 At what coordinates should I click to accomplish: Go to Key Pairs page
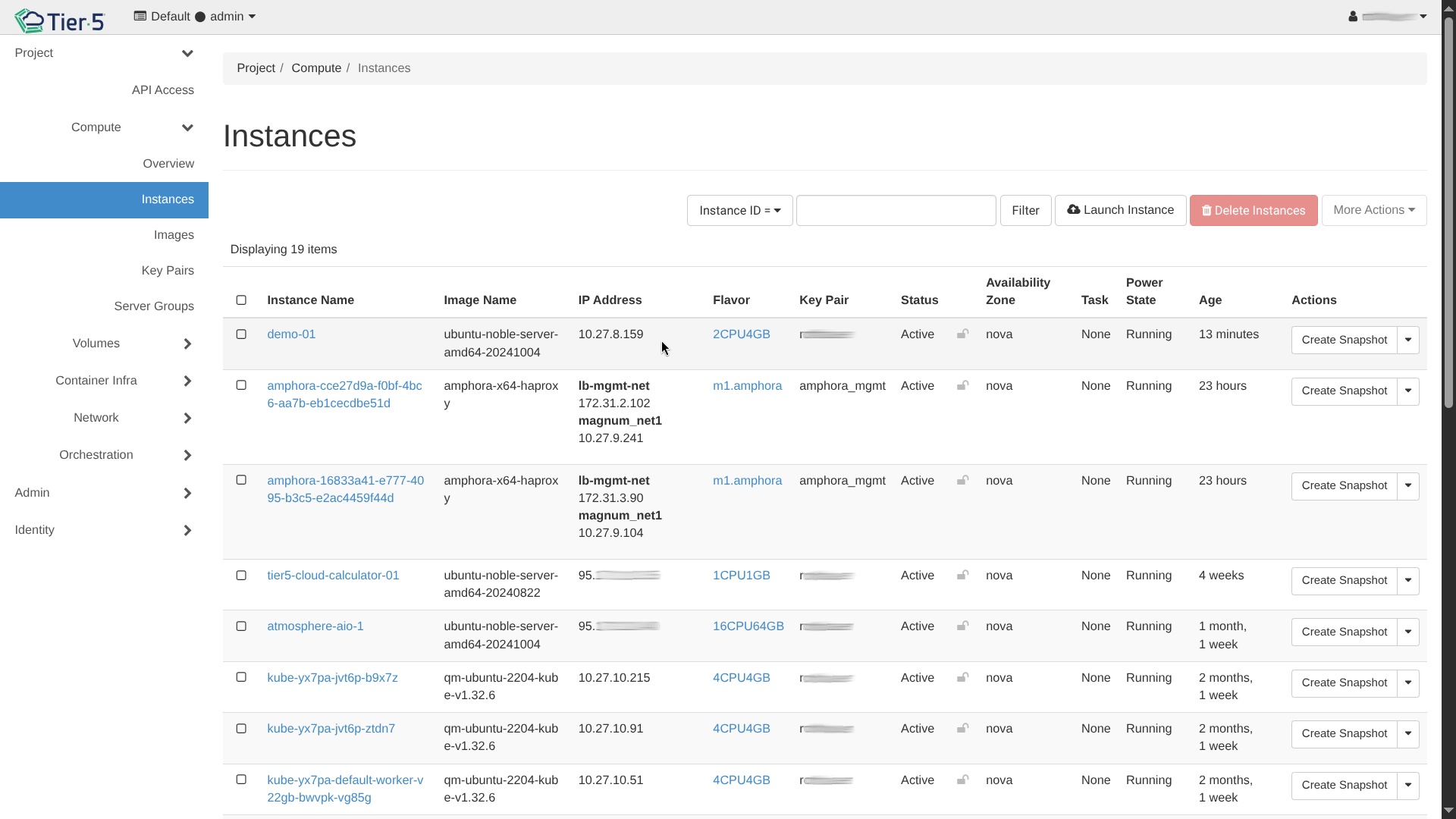tap(168, 271)
